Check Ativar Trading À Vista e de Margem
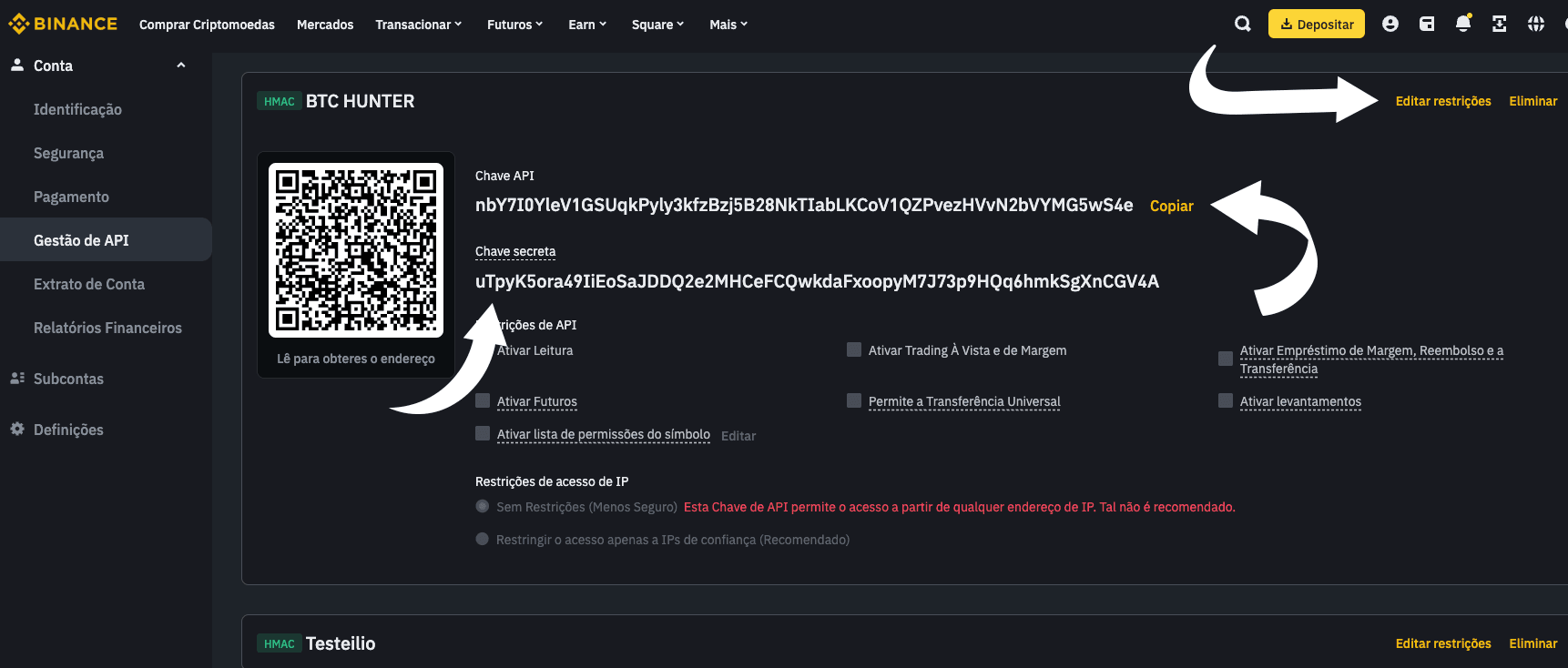 [854, 349]
